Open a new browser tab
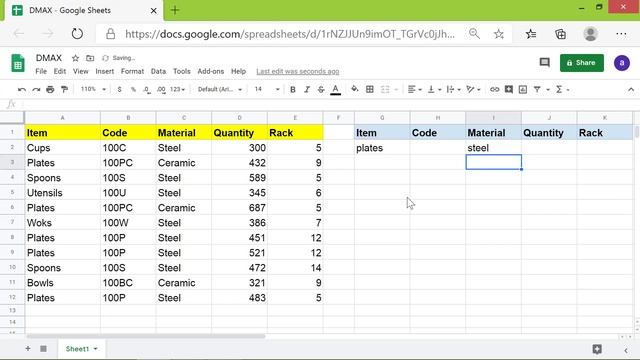This screenshot has width=640, height=360. point(175,10)
